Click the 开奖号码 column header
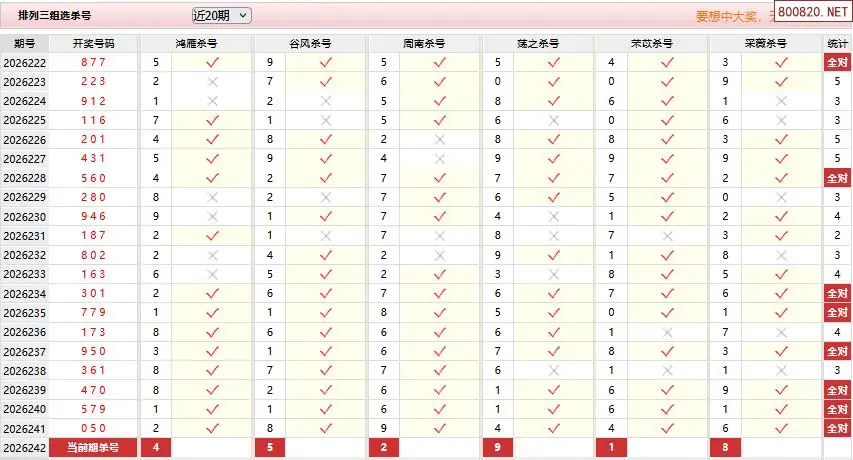 pos(94,43)
